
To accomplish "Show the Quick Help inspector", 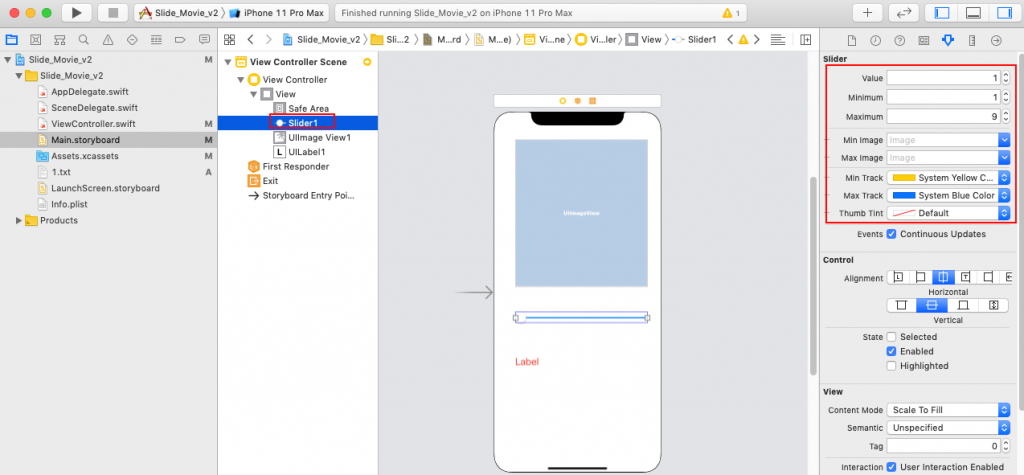I will (899, 41).
